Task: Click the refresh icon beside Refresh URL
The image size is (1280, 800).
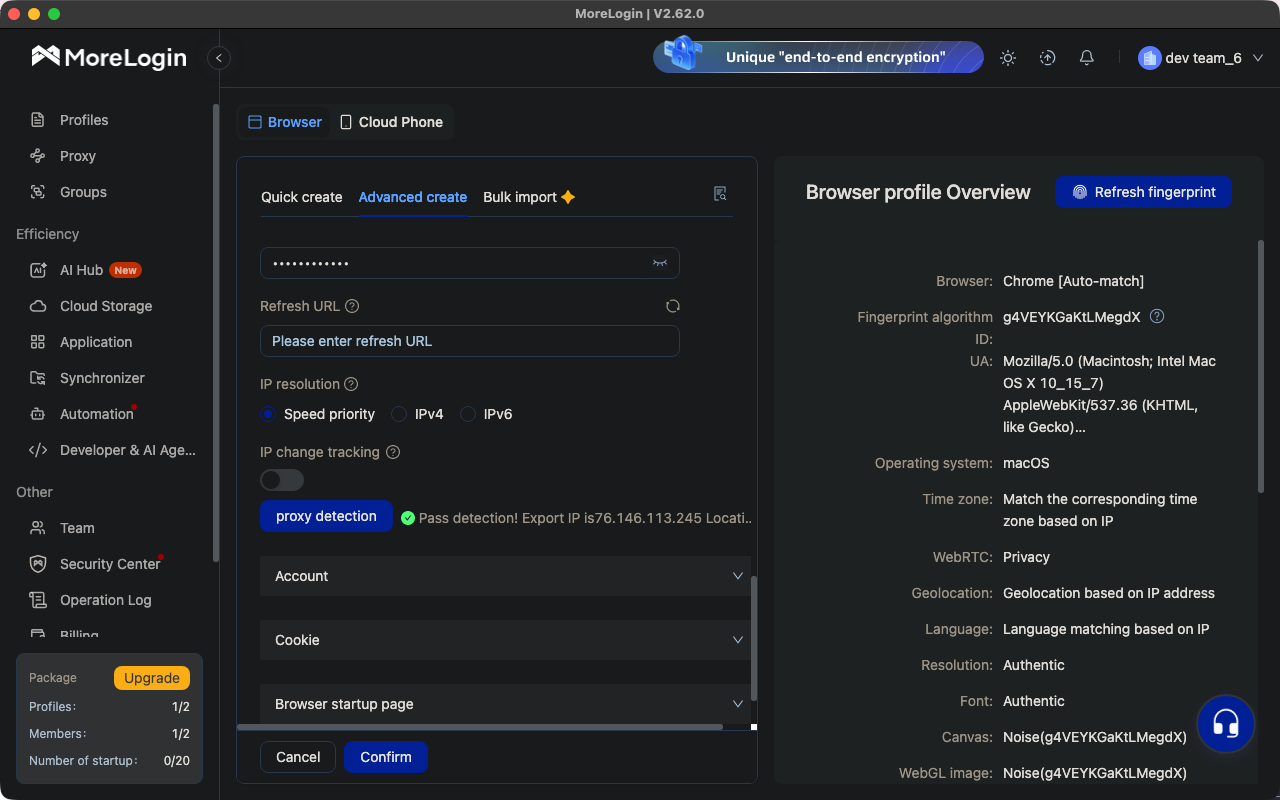Action: click(673, 306)
